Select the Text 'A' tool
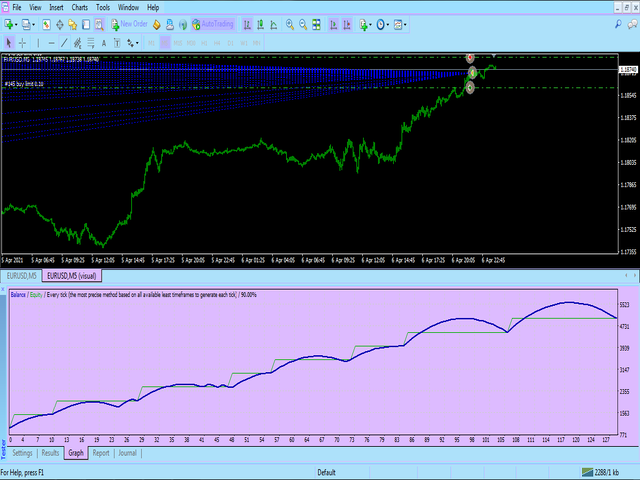The height and width of the screenshot is (480, 640). pyautogui.click(x=104, y=42)
